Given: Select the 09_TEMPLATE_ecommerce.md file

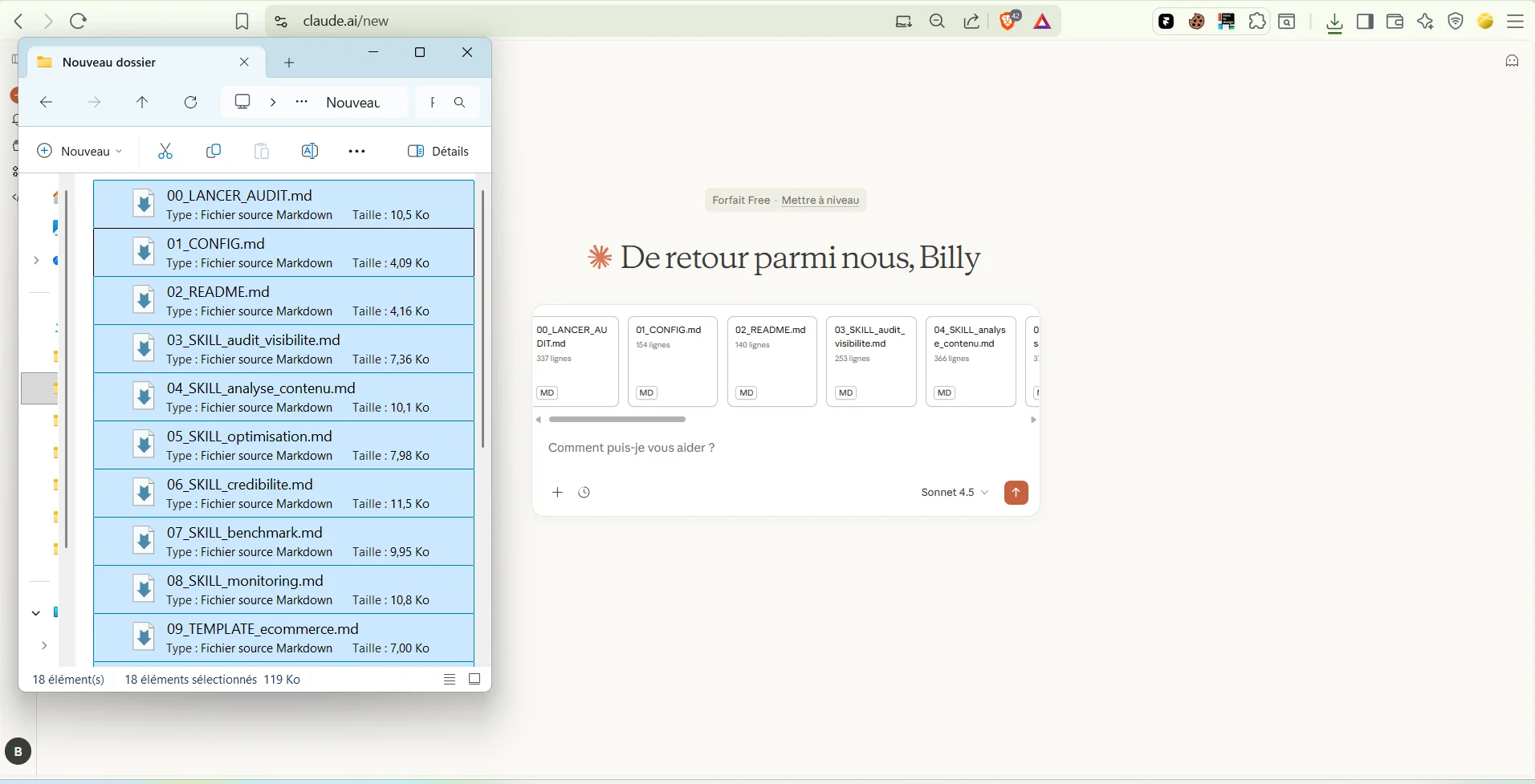Looking at the screenshot, I should coord(283,638).
